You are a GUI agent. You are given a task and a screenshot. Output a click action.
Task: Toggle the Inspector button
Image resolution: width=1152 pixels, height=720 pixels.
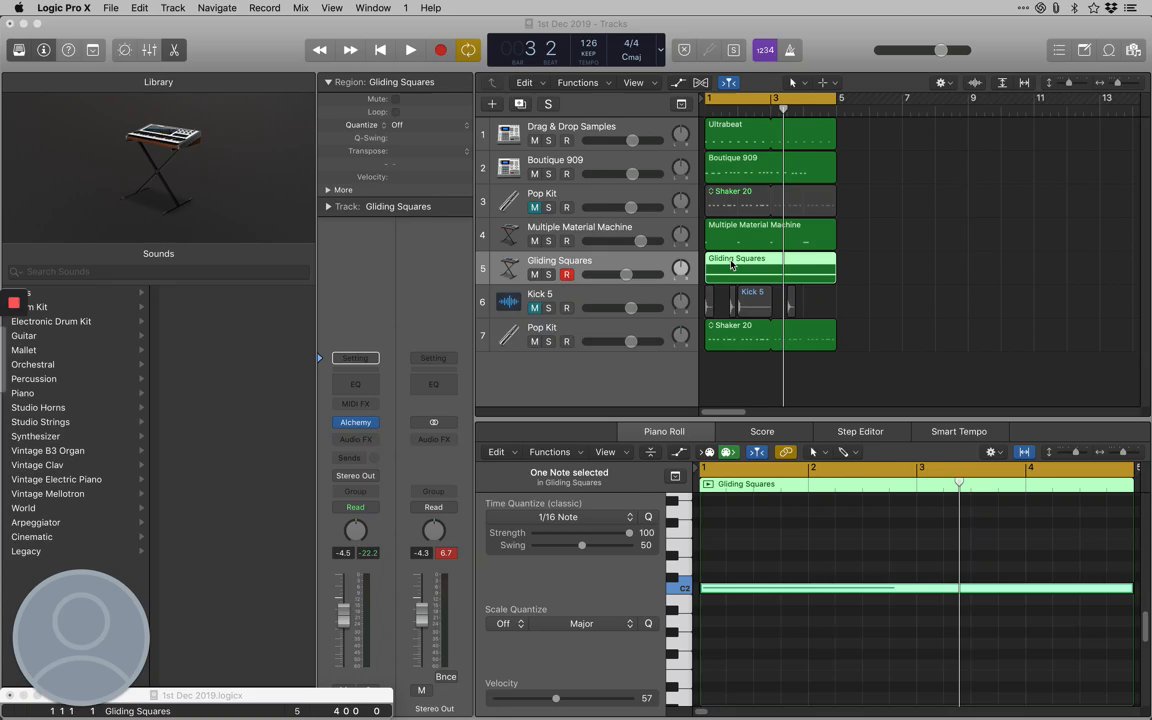point(43,50)
